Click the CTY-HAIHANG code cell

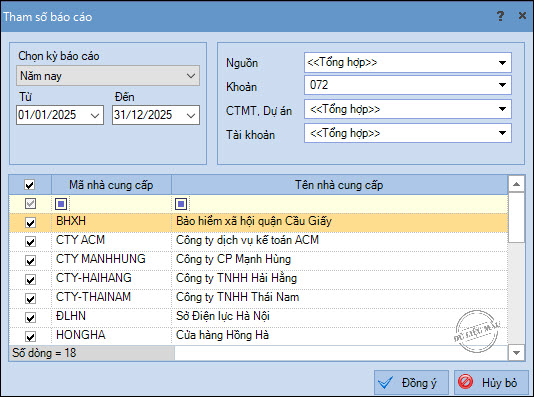(x=111, y=280)
